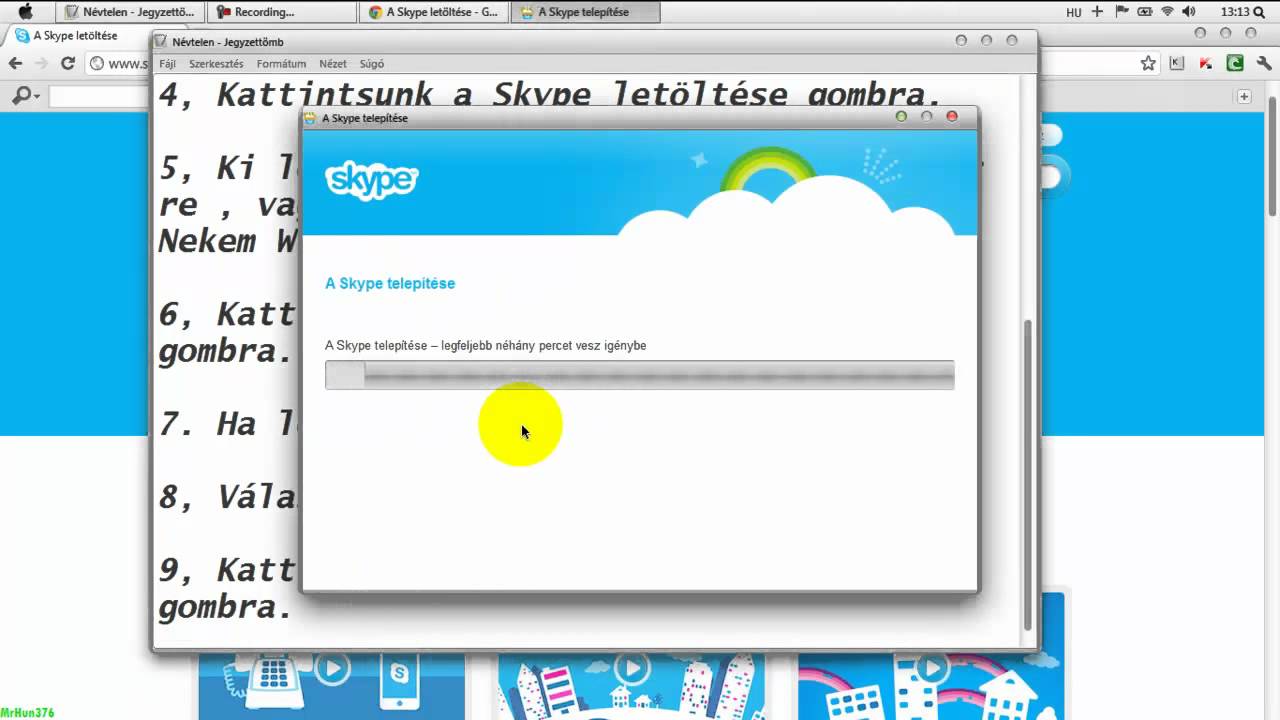Open the flag notification icon in the tray
This screenshot has width=1280, height=720.
[1121, 12]
